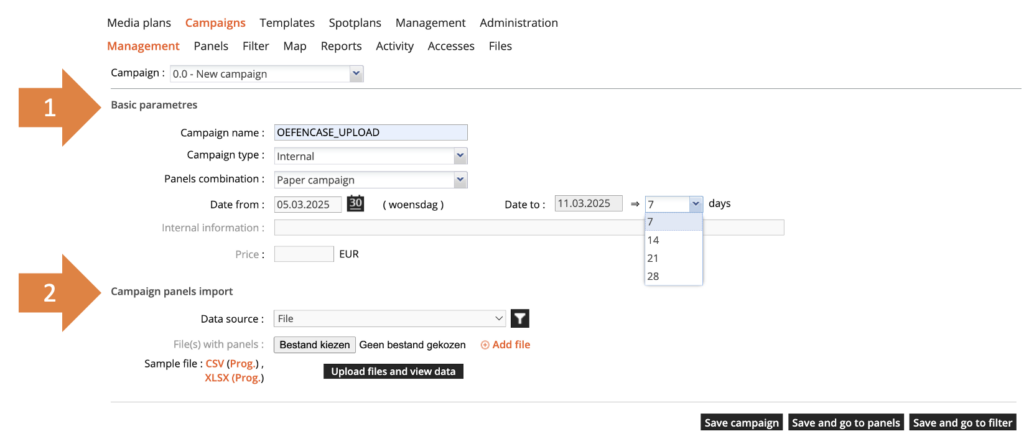Switch to the Panels tab
This screenshot has width=1024, height=444.
tap(211, 46)
